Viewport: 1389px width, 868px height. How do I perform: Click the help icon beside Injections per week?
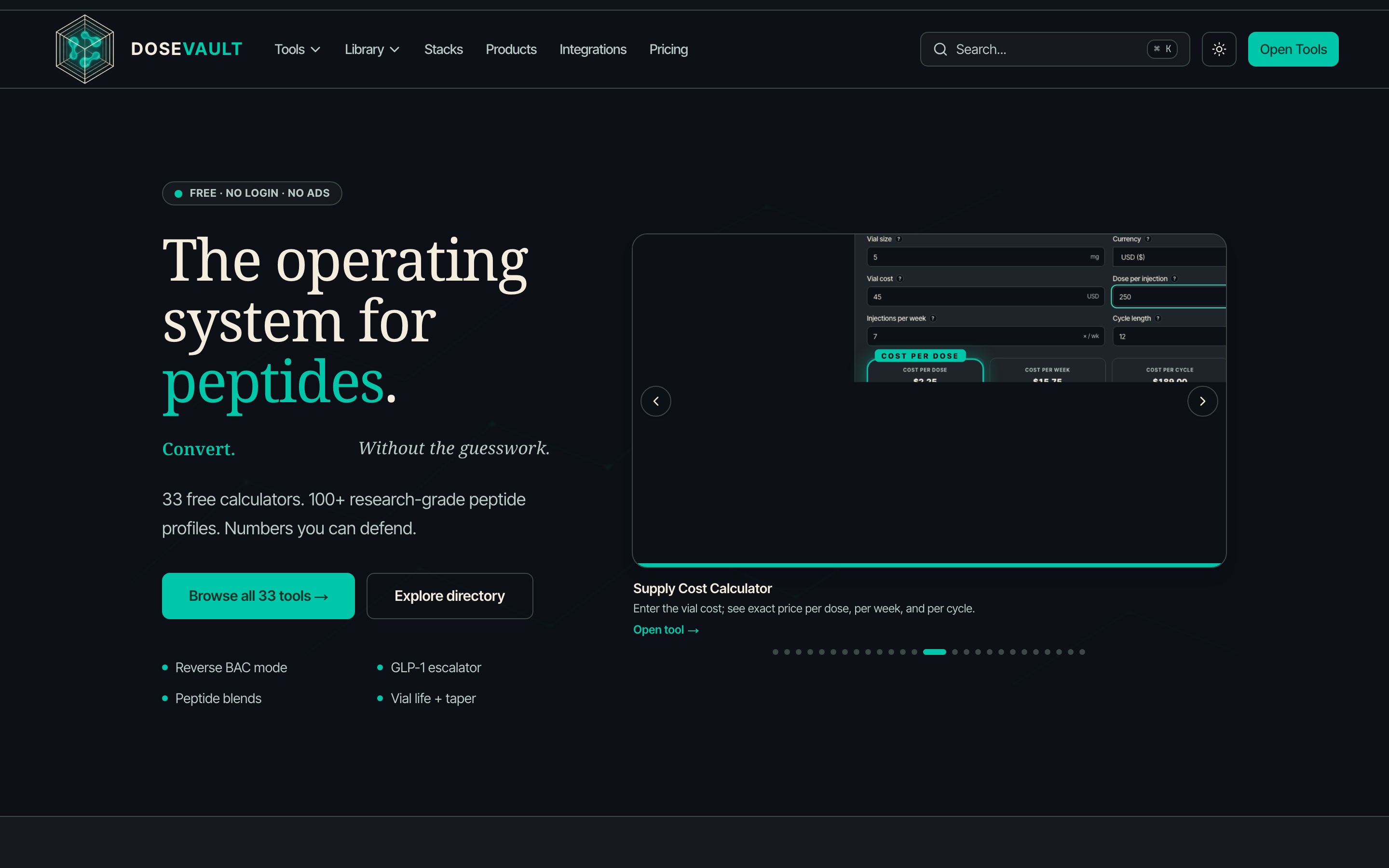(x=933, y=318)
